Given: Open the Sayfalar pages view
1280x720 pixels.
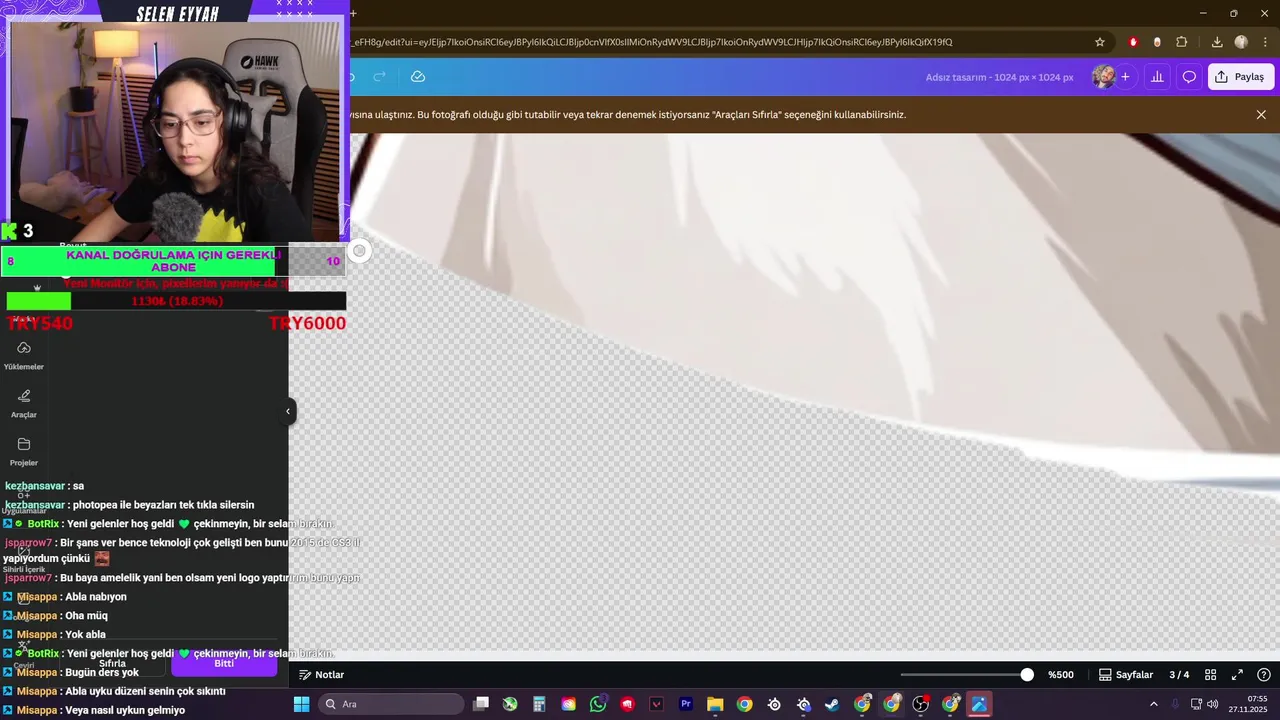Looking at the screenshot, I should (1126, 675).
